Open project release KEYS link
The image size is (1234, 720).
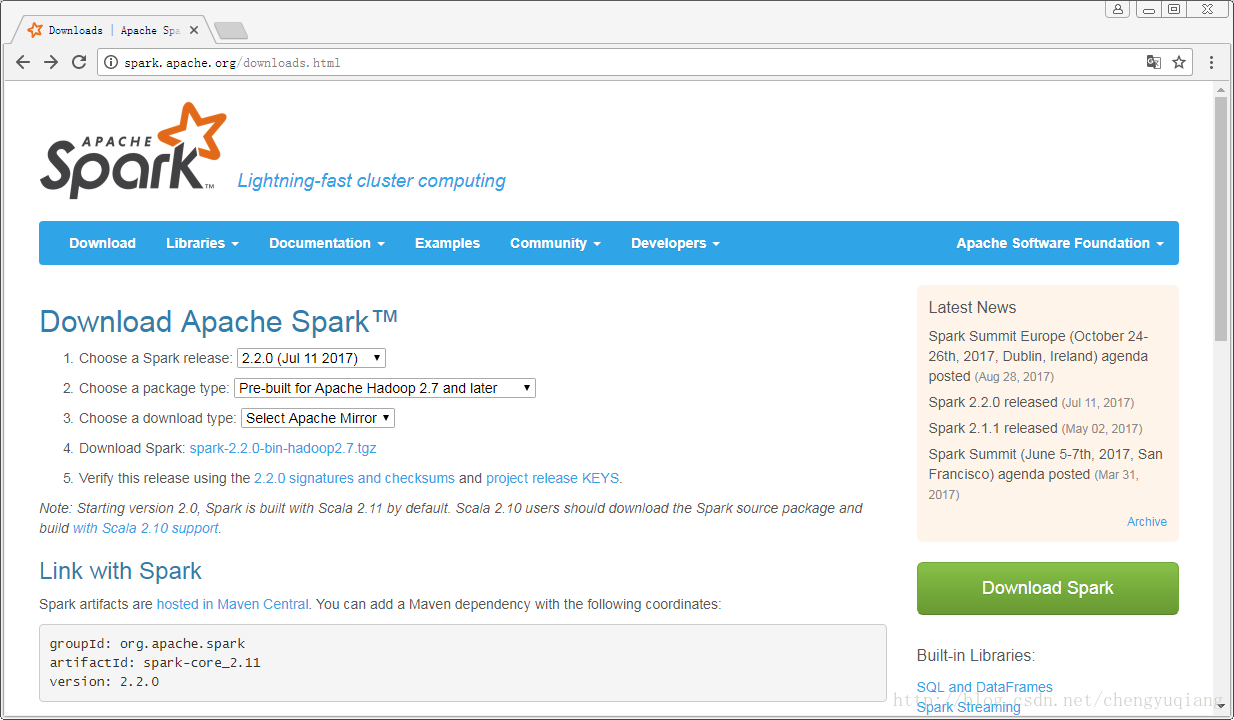(x=552, y=478)
